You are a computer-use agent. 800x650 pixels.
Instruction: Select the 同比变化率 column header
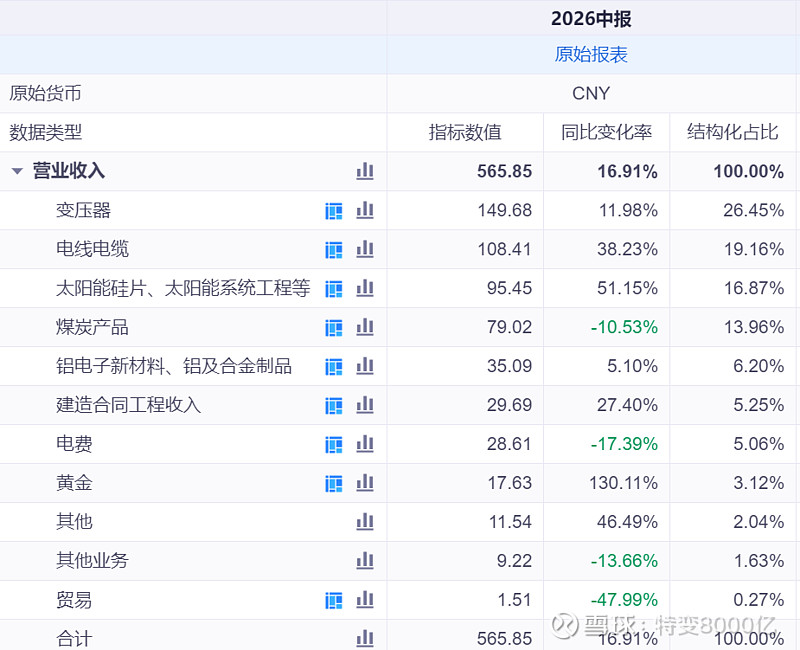click(606, 132)
